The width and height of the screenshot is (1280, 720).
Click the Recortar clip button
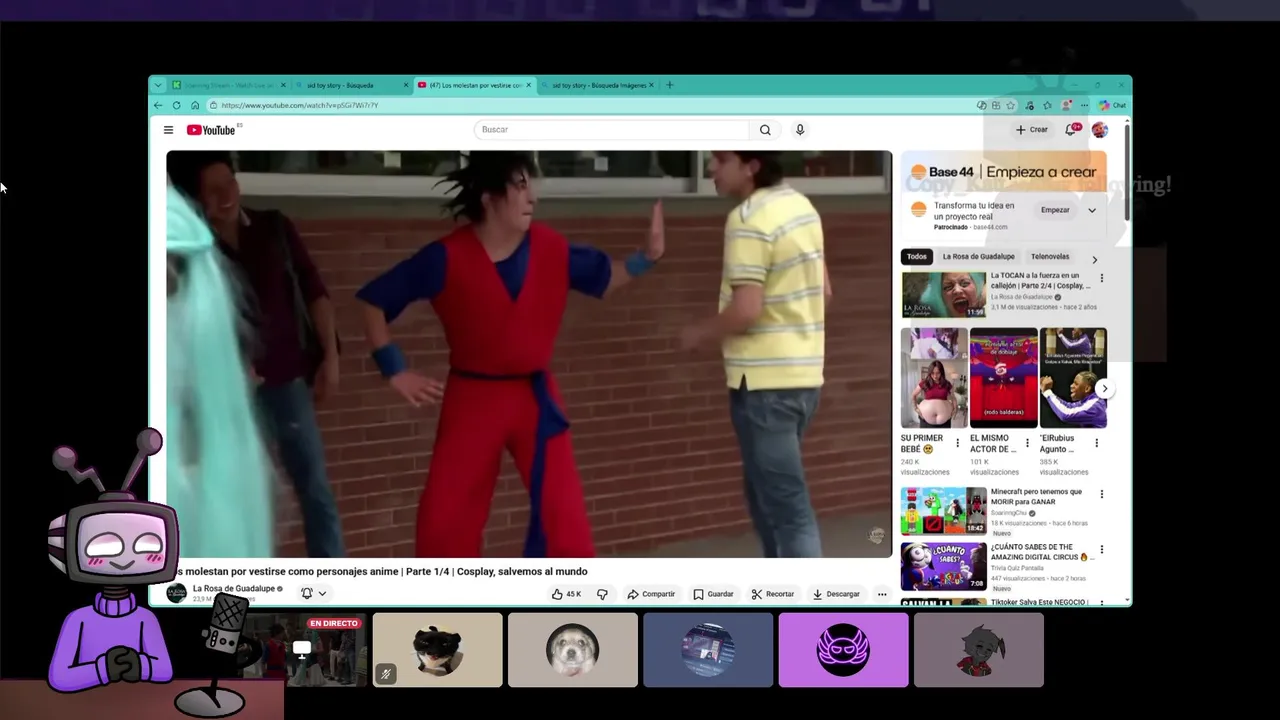tap(773, 594)
